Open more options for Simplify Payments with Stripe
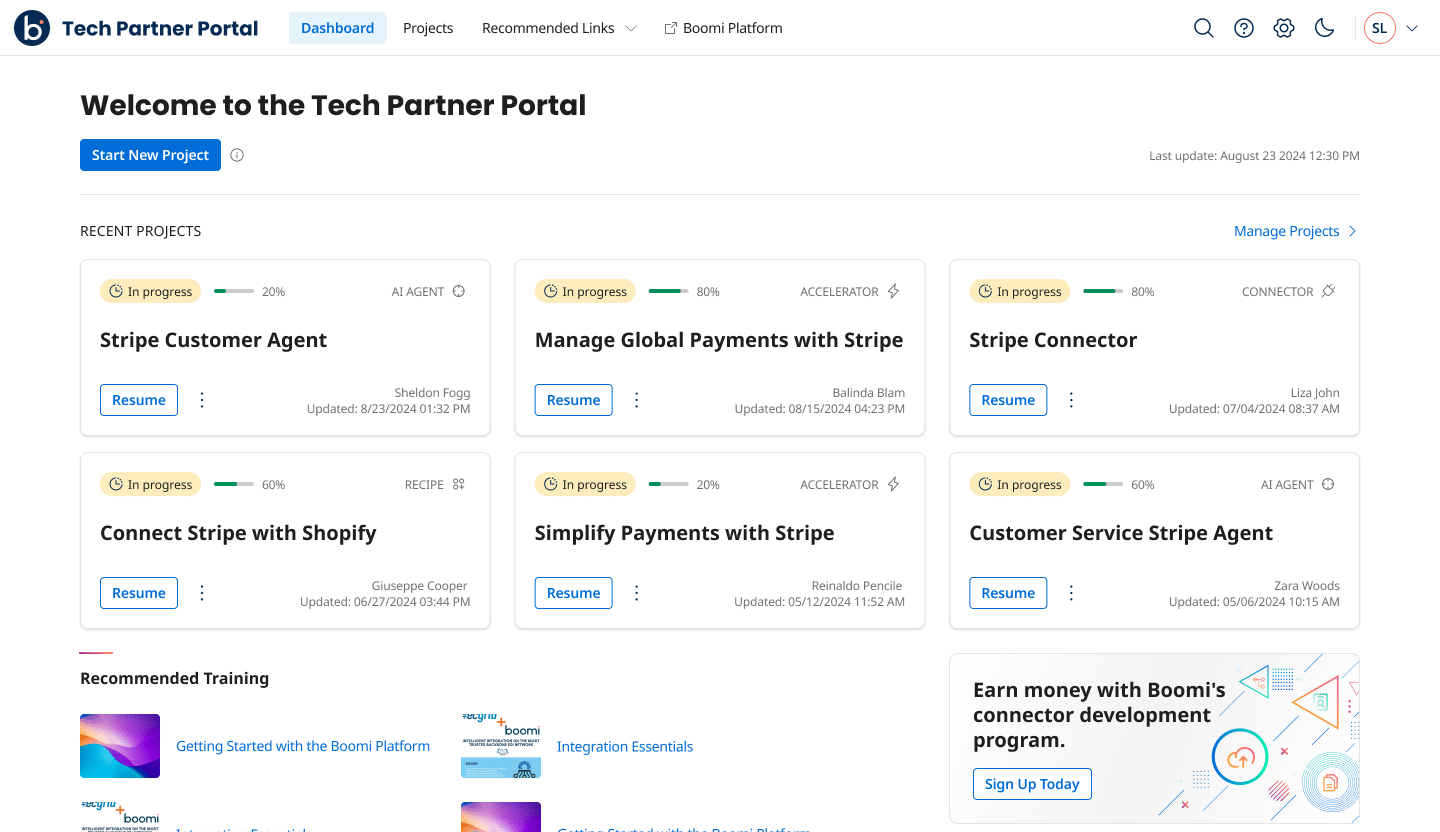The height and width of the screenshot is (832, 1440). 637,593
